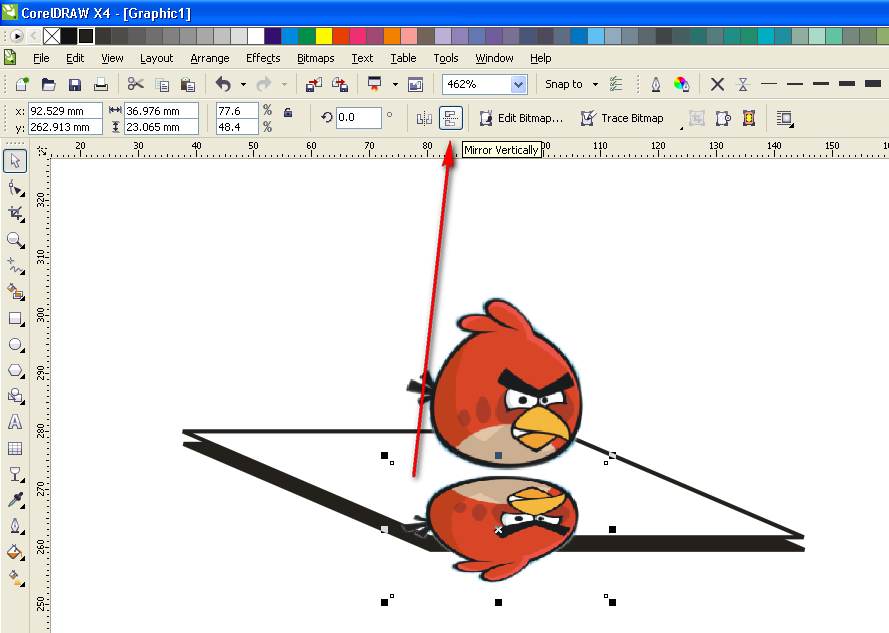Screen dimensions: 889x633
Task: Select the Shape tool
Action: click(15, 187)
